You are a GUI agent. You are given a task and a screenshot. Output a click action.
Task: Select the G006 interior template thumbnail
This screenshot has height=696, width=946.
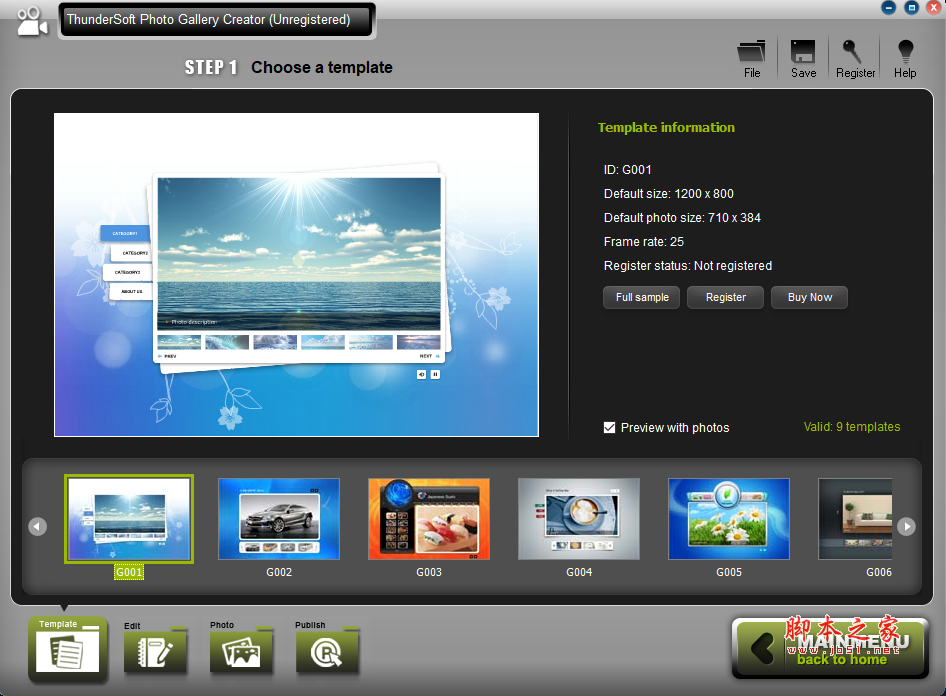[855, 519]
